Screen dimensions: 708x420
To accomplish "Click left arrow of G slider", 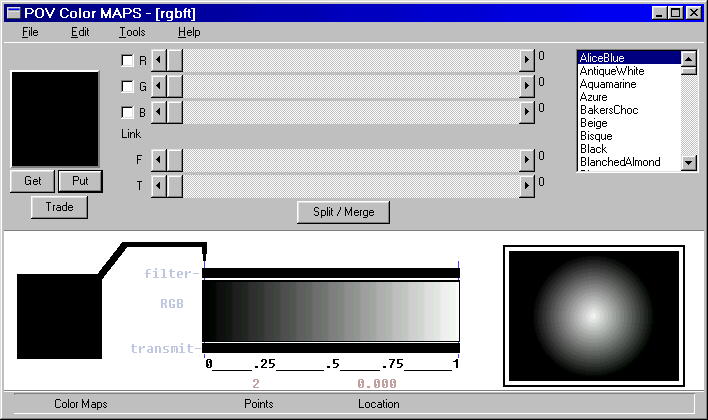I will (x=158, y=86).
